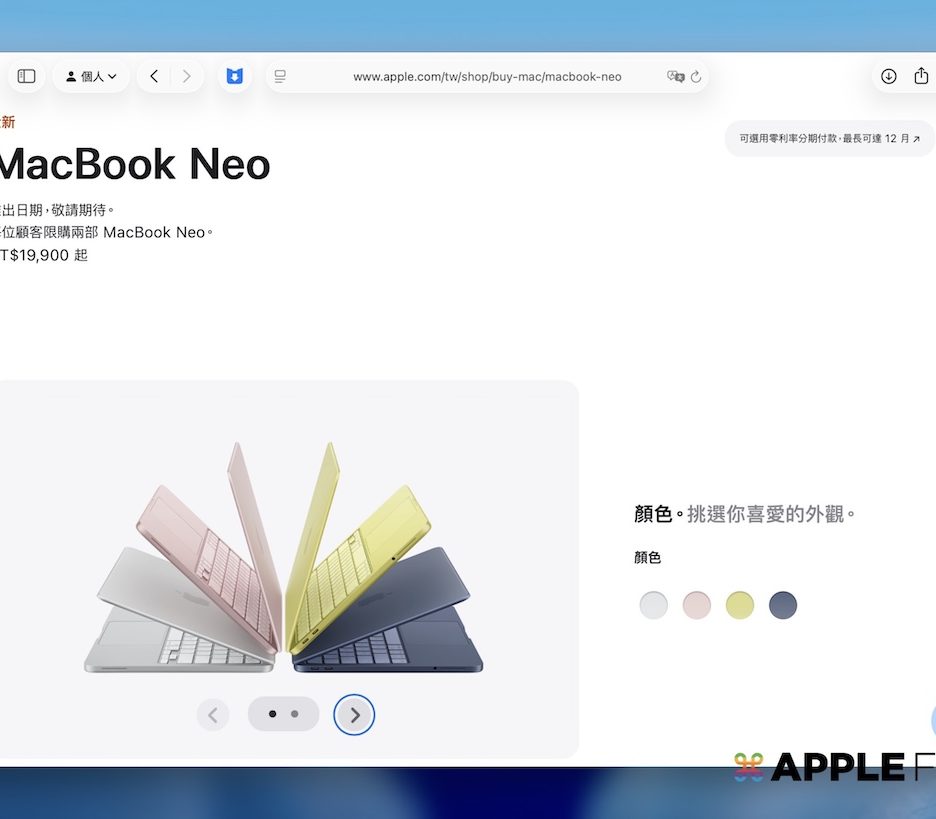Click the translate page icon
The width and height of the screenshot is (936, 819).
pos(675,76)
